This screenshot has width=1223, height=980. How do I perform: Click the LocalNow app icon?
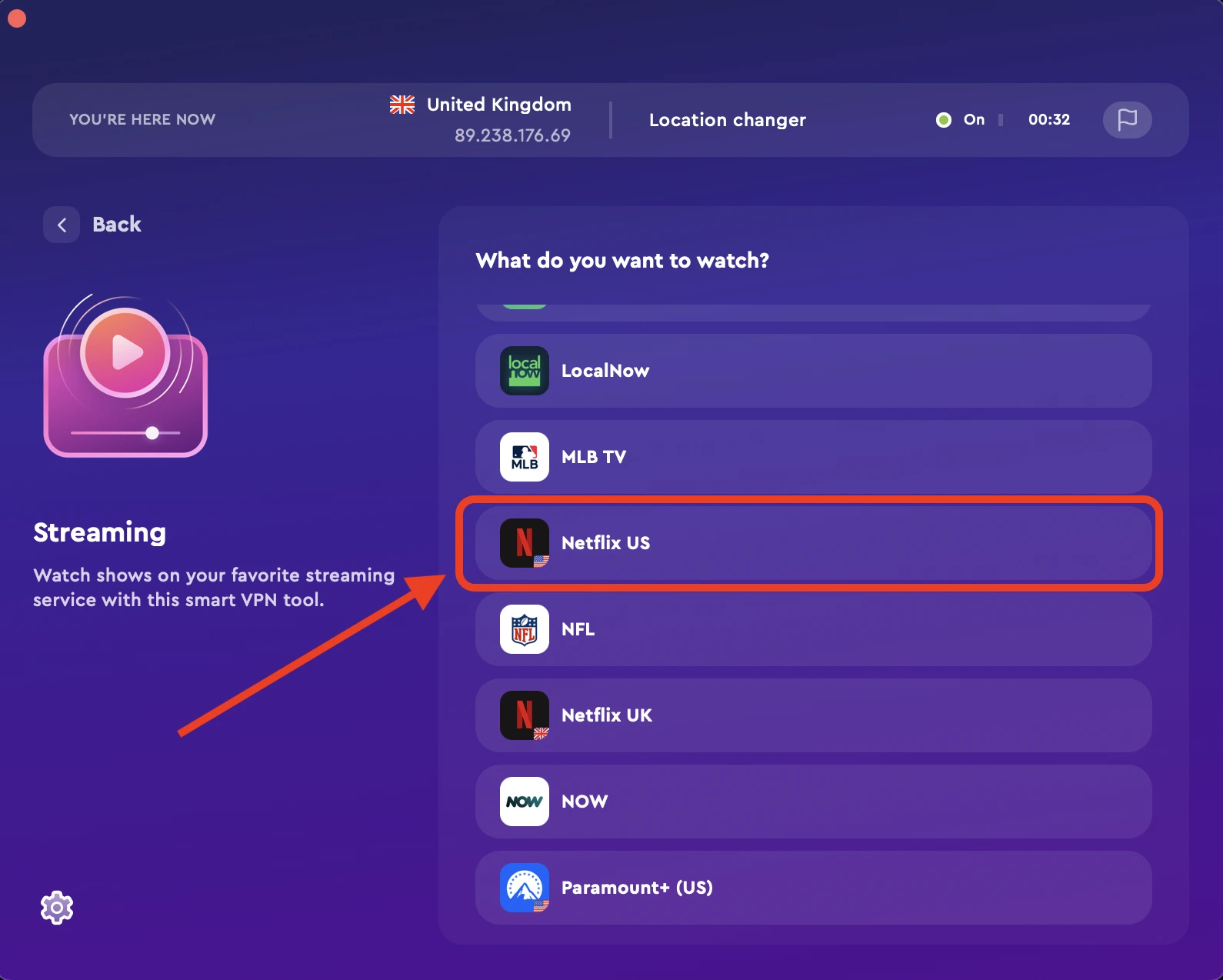(525, 371)
